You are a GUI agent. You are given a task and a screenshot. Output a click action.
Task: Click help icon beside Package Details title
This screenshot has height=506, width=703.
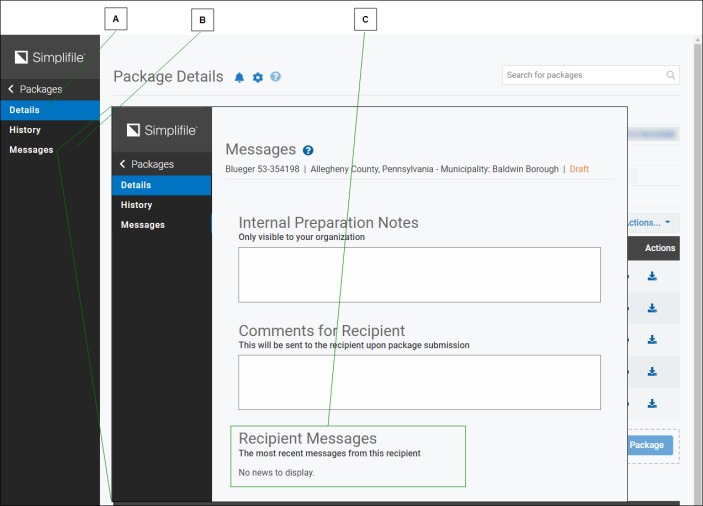(x=275, y=77)
